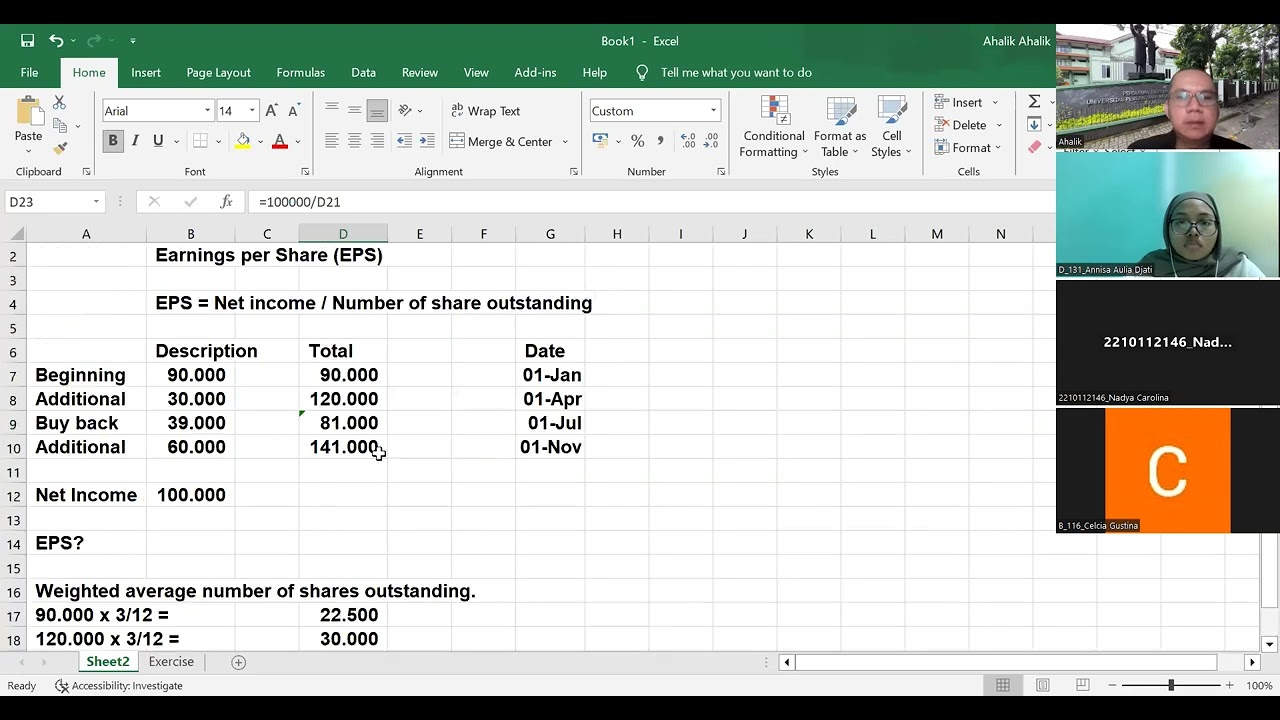Open the Arial font name dropdown
This screenshot has height=720, width=1280.
(207, 111)
